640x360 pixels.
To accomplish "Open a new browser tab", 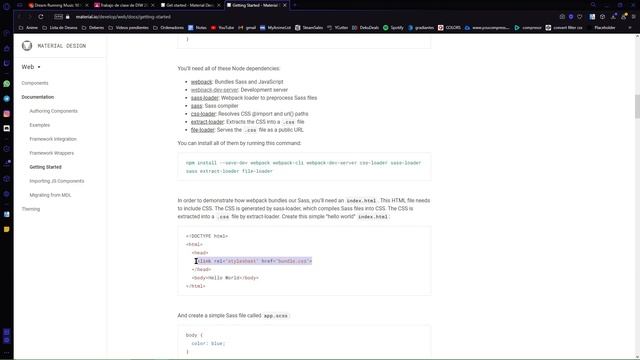I will click(x=295, y=5).
